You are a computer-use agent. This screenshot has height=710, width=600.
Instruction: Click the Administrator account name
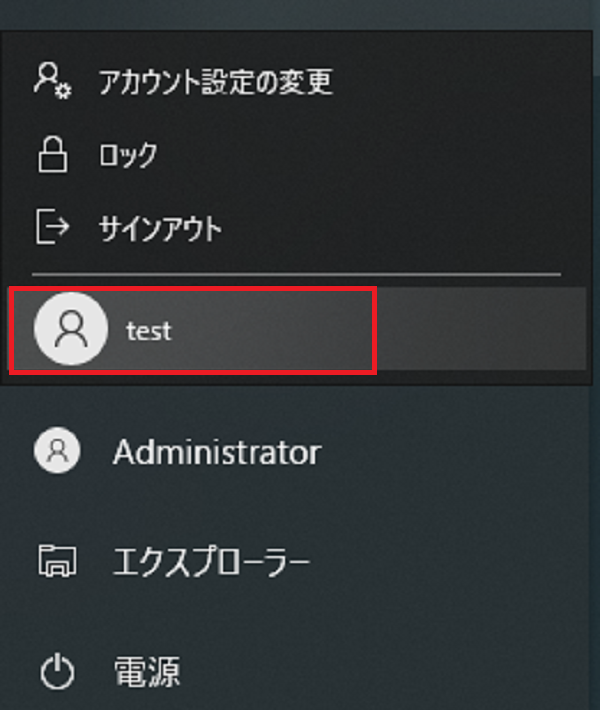(217, 452)
